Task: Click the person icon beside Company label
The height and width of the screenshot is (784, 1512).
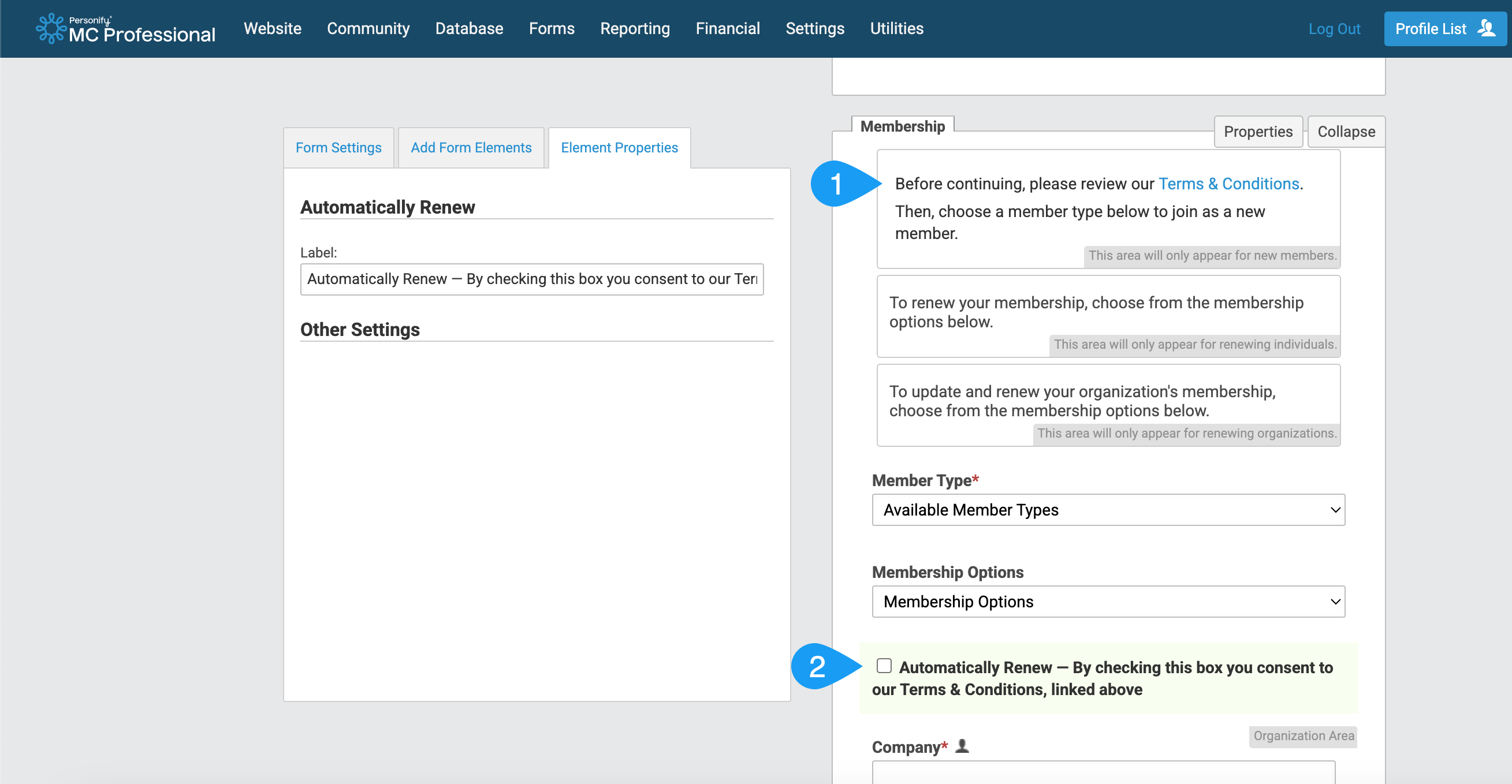Action: pyautogui.click(x=962, y=746)
